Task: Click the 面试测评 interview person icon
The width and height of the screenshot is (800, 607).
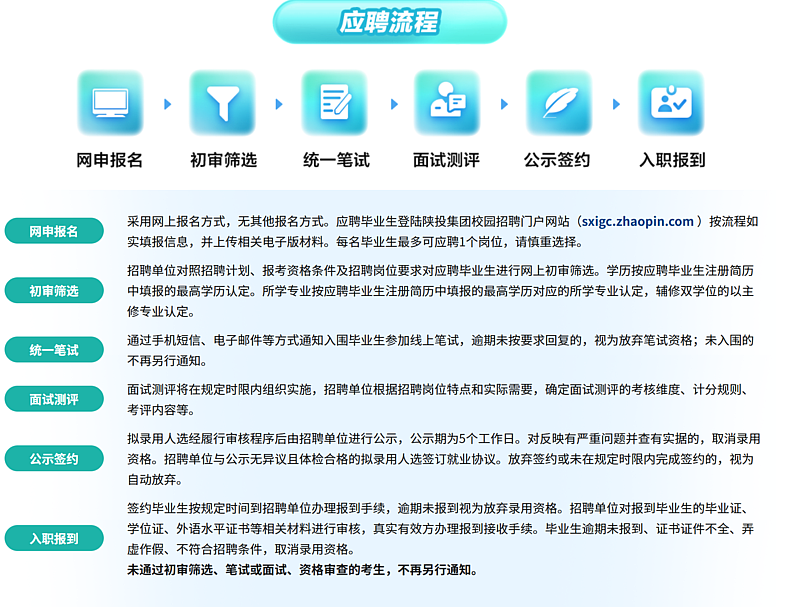Action: pyautogui.click(x=446, y=103)
